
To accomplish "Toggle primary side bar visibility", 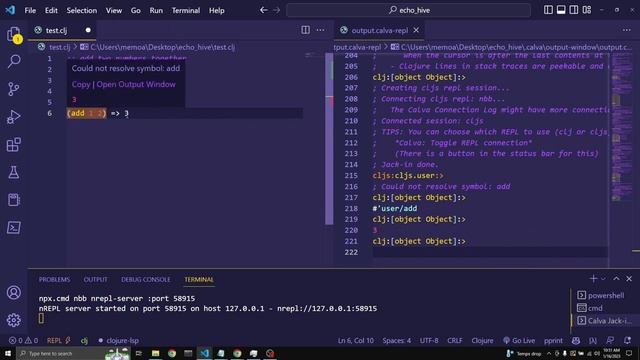I will (548, 10).
